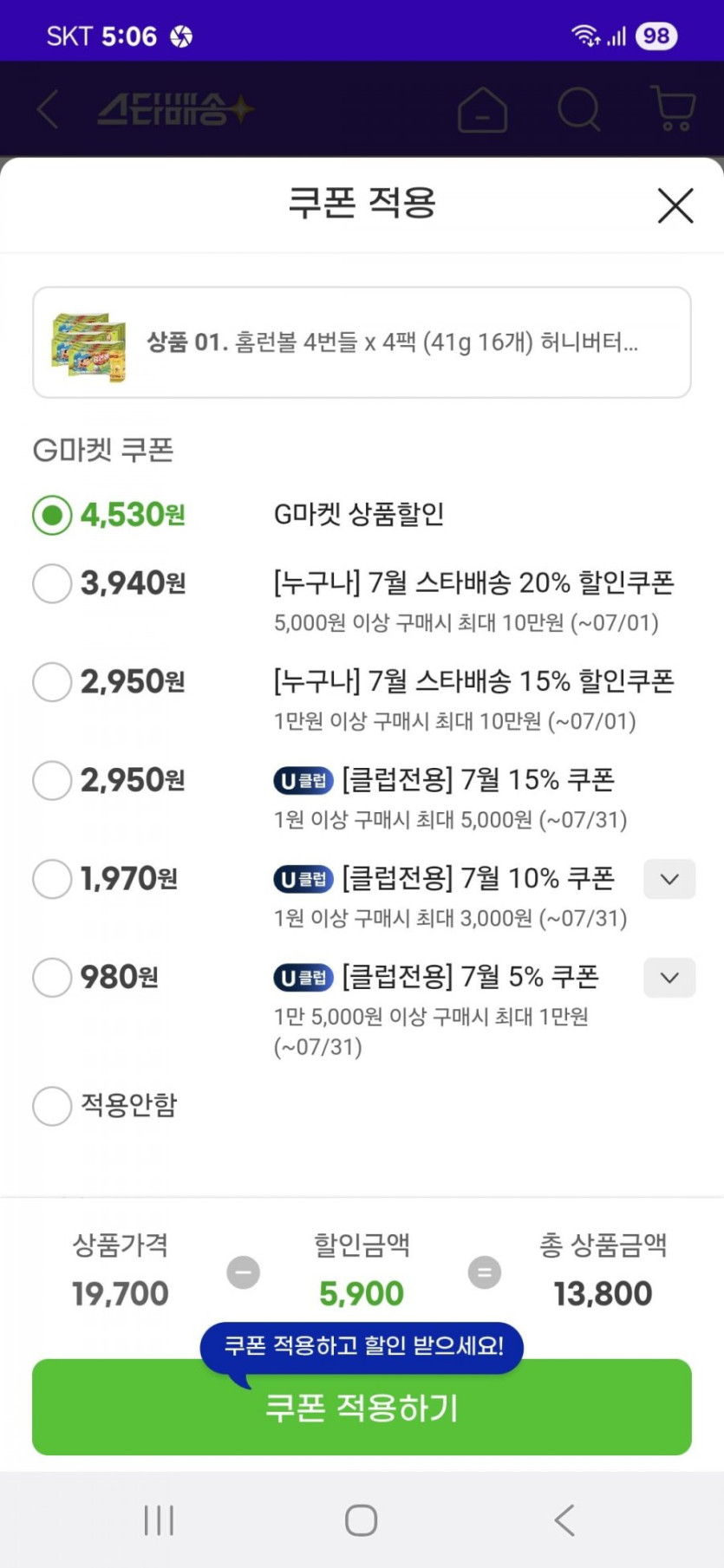Open search with the magnifier icon
Image resolution: width=724 pixels, height=1568 pixels.
[x=578, y=110]
